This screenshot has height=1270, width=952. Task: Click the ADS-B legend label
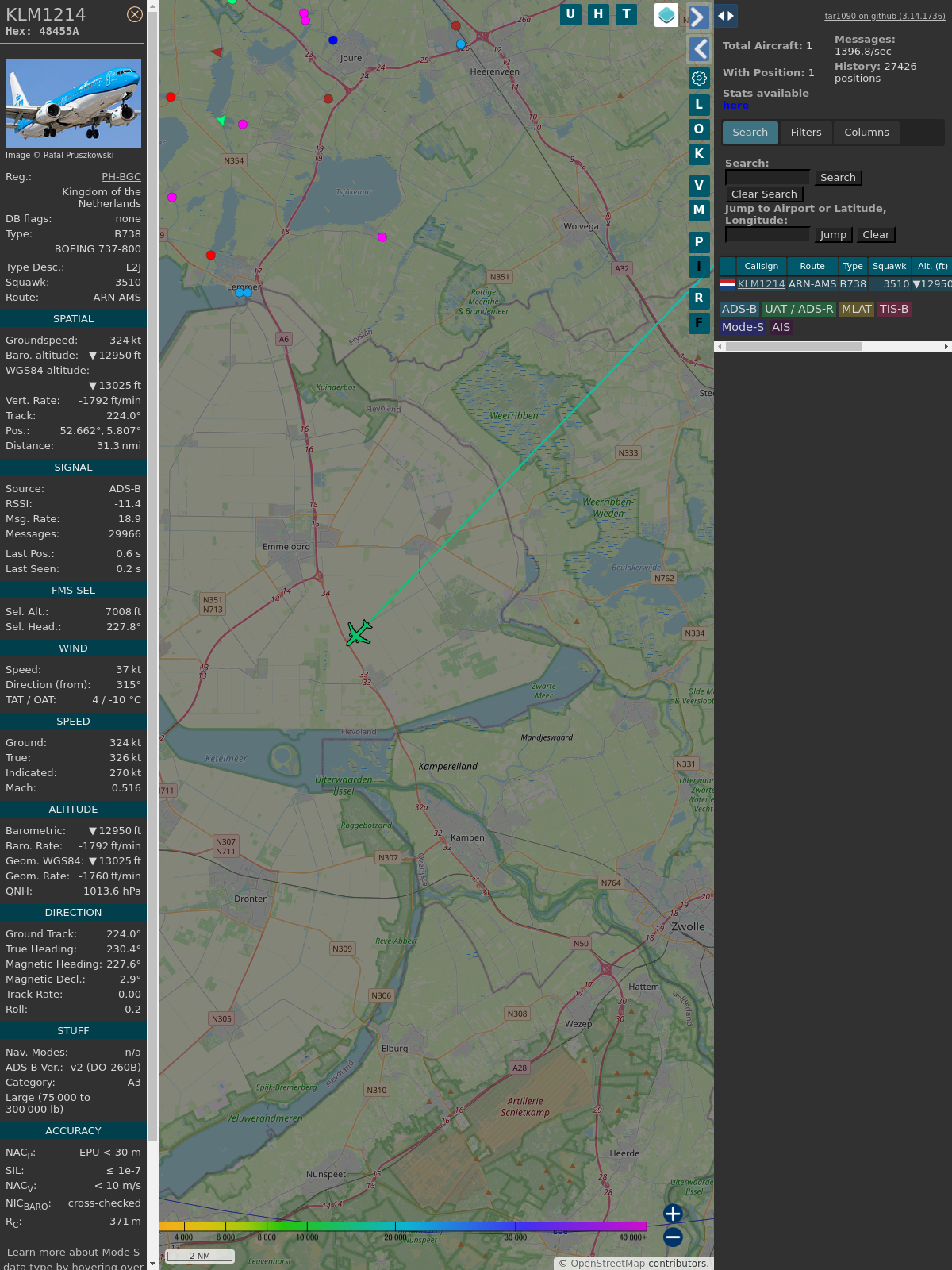(739, 310)
